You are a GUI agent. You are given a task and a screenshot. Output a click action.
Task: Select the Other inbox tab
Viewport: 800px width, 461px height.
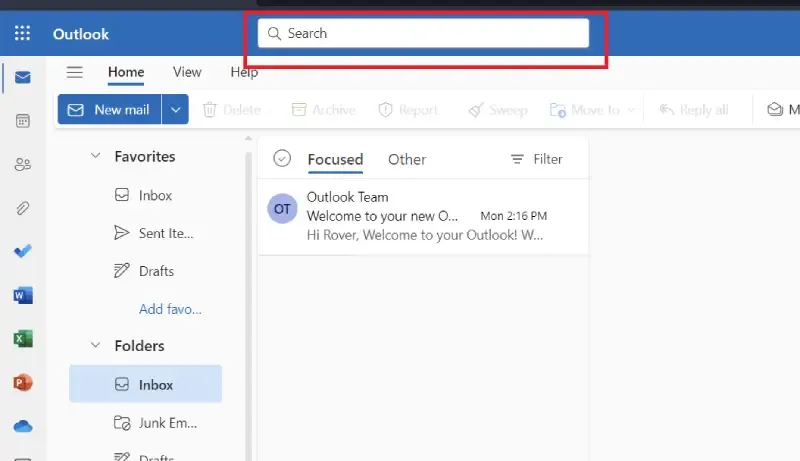(407, 159)
